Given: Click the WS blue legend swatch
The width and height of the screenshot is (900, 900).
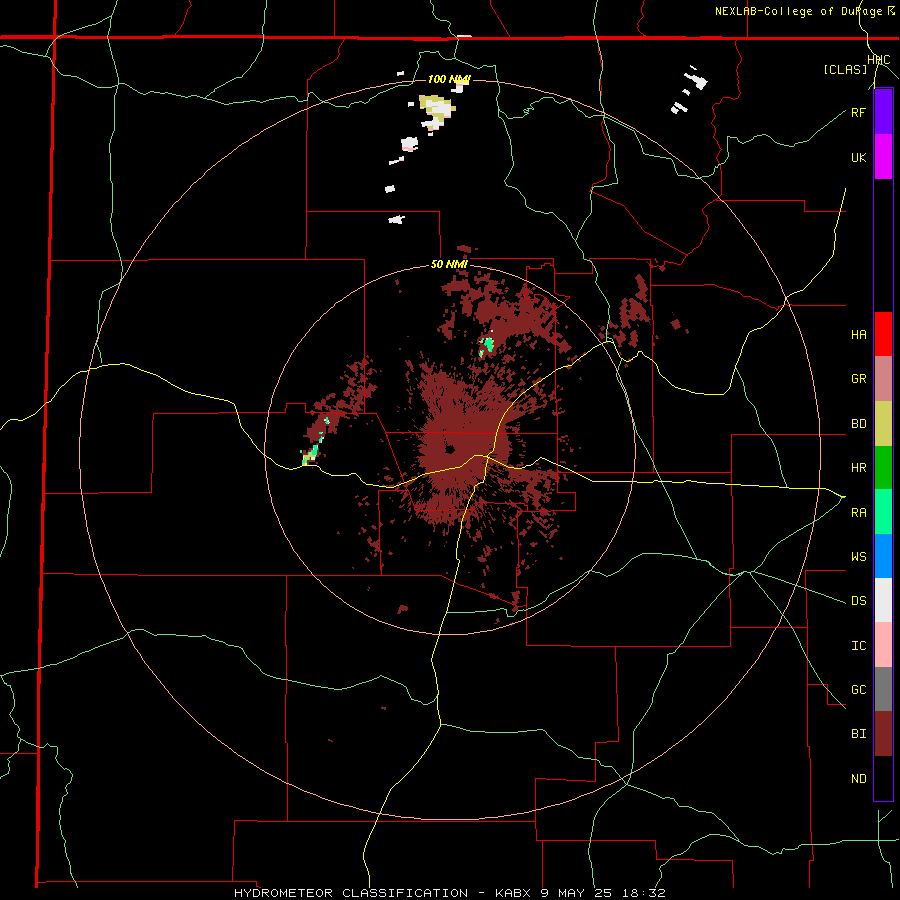Looking at the screenshot, I should point(883,556).
